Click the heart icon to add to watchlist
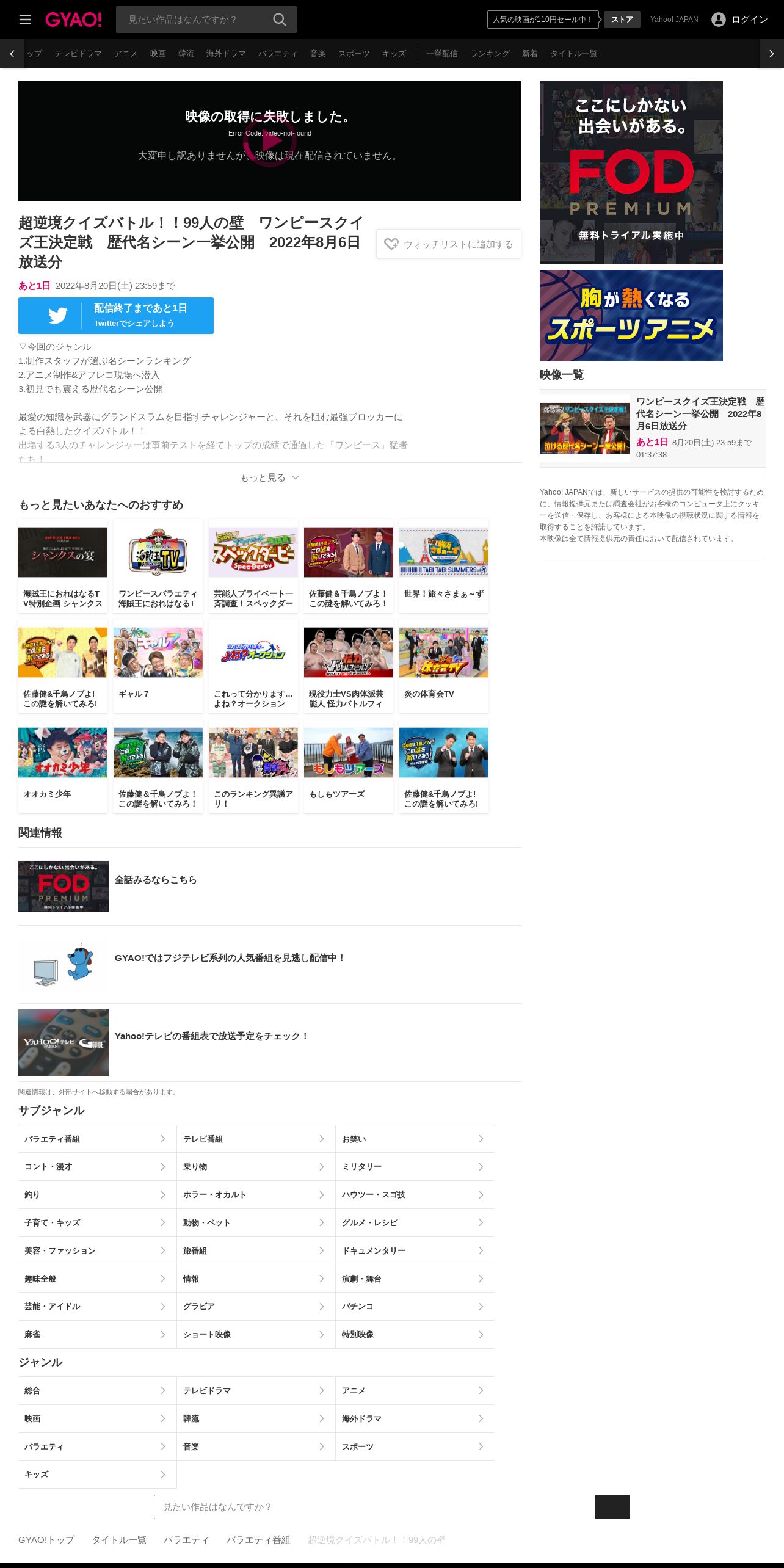Viewport: 784px width, 1568px height. pyautogui.click(x=391, y=244)
